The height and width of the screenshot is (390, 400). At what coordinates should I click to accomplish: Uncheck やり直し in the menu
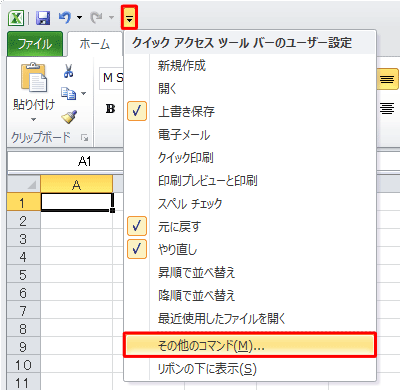(x=250, y=249)
